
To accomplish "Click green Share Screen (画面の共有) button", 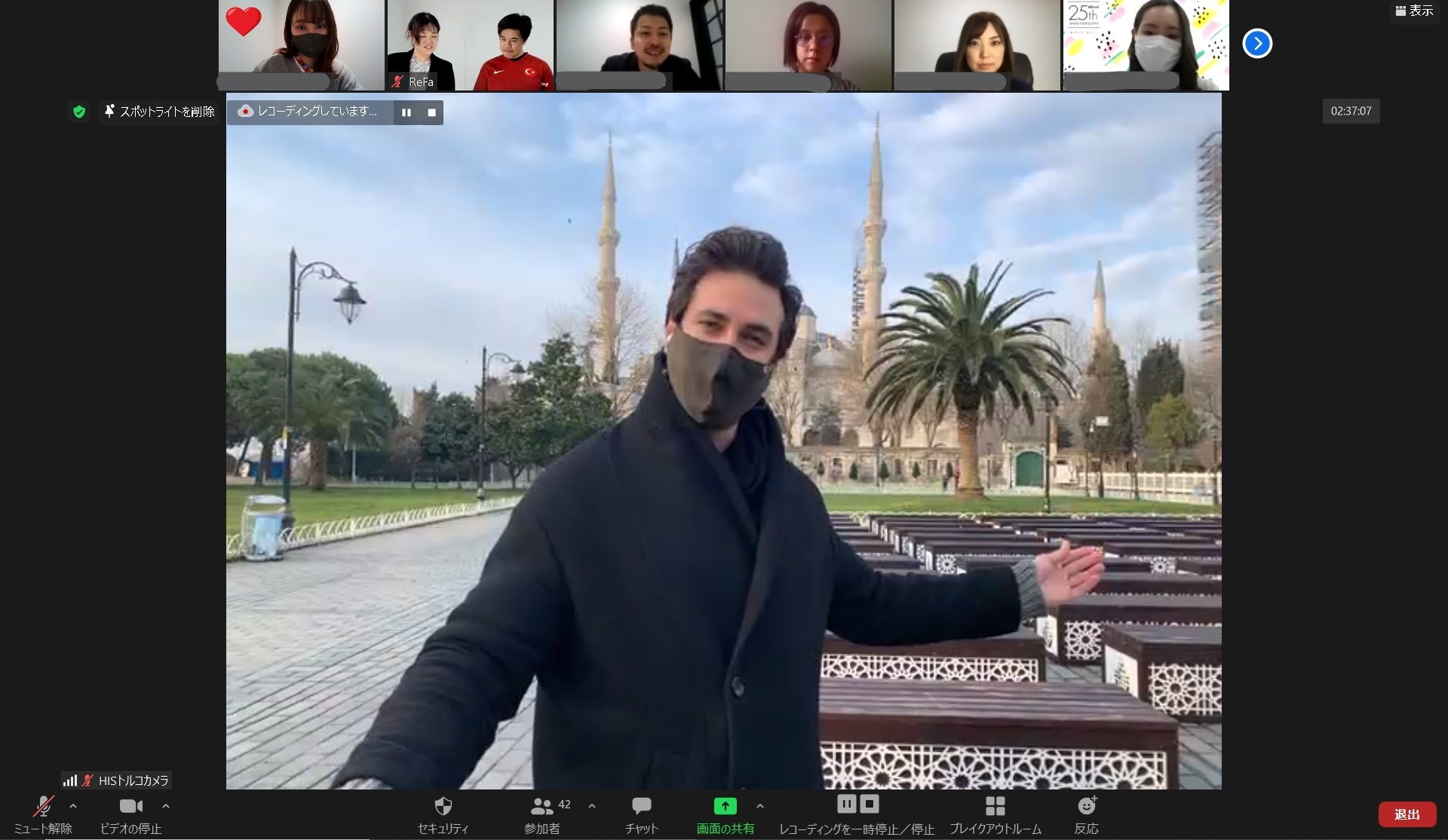I will [x=725, y=814].
